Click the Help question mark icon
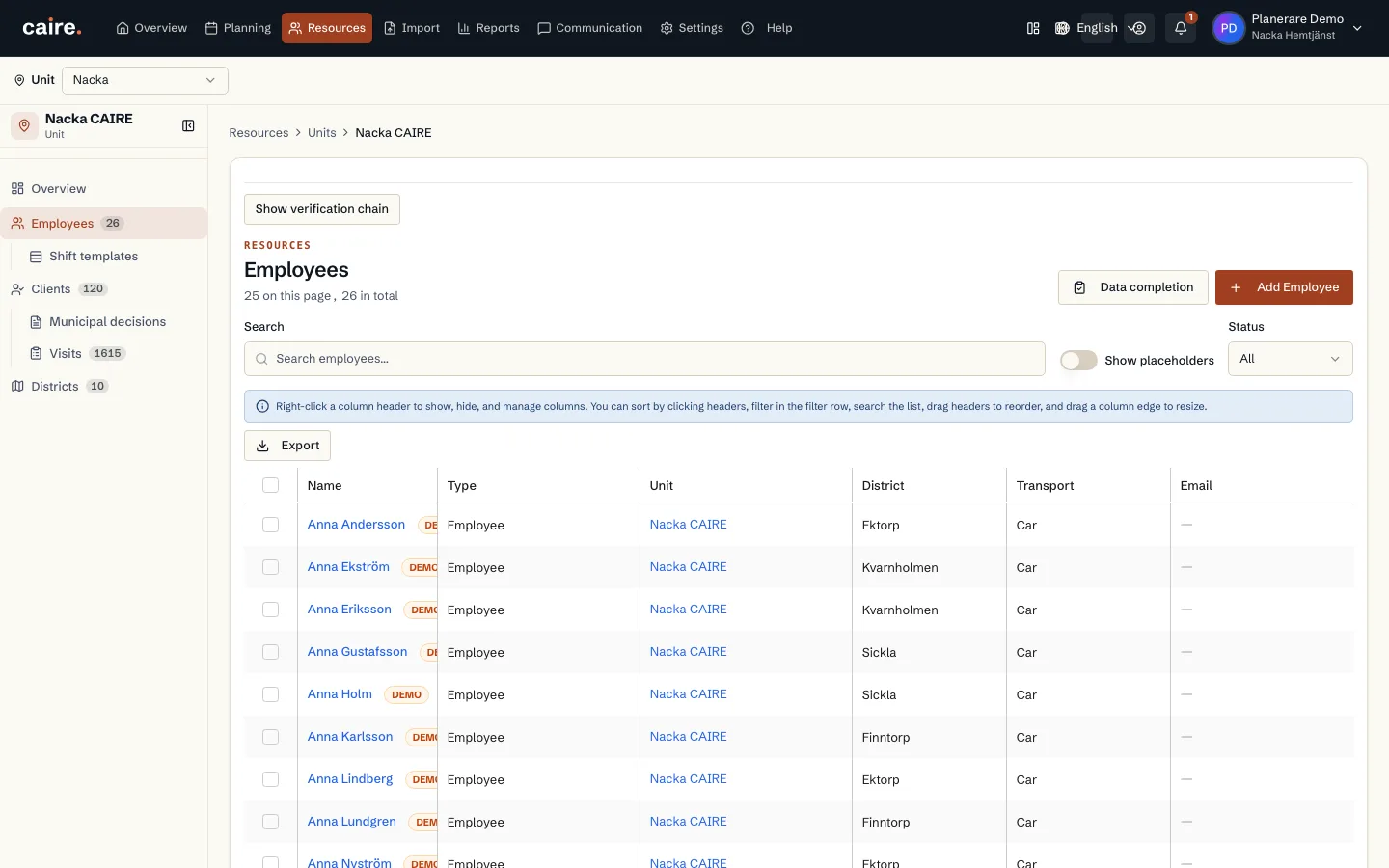Image resolution: width=1389 pixels, height=868 pixels. (748, 28)
